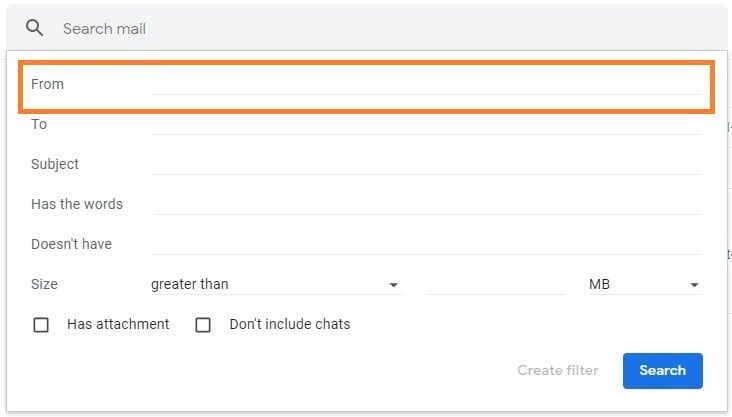Image resolution: width=732 pixels, height=417 pixels.
Task: Click the magnifying glass search icon
Action: coord(35,28)
